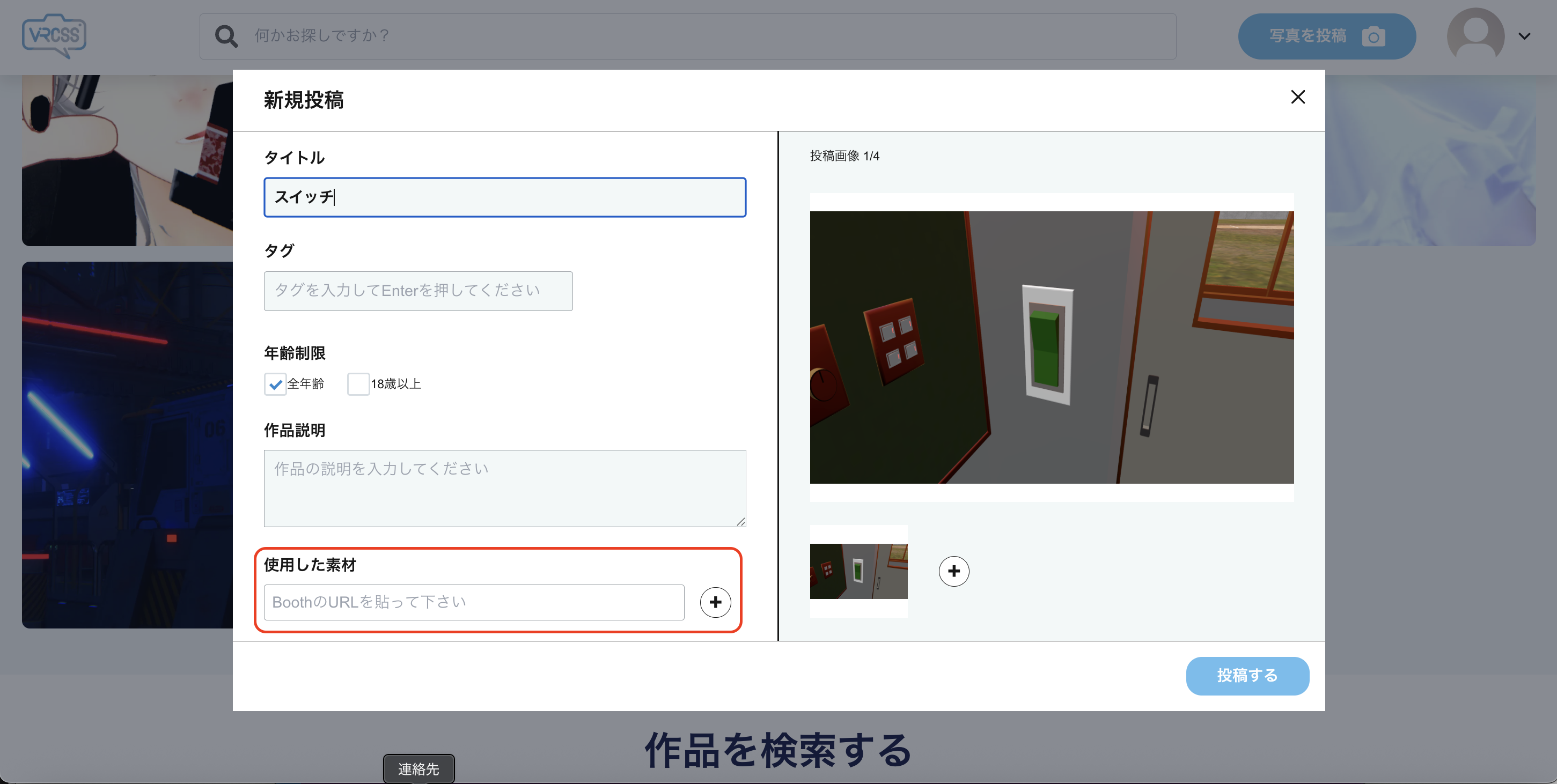Screen dimensions: 1557x784
Task: Click the タグ input field
Action: point(418,291)
